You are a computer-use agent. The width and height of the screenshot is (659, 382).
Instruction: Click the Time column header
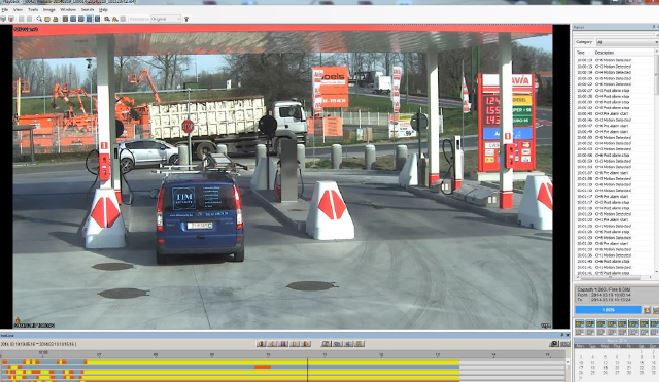[x=580, y=53]
